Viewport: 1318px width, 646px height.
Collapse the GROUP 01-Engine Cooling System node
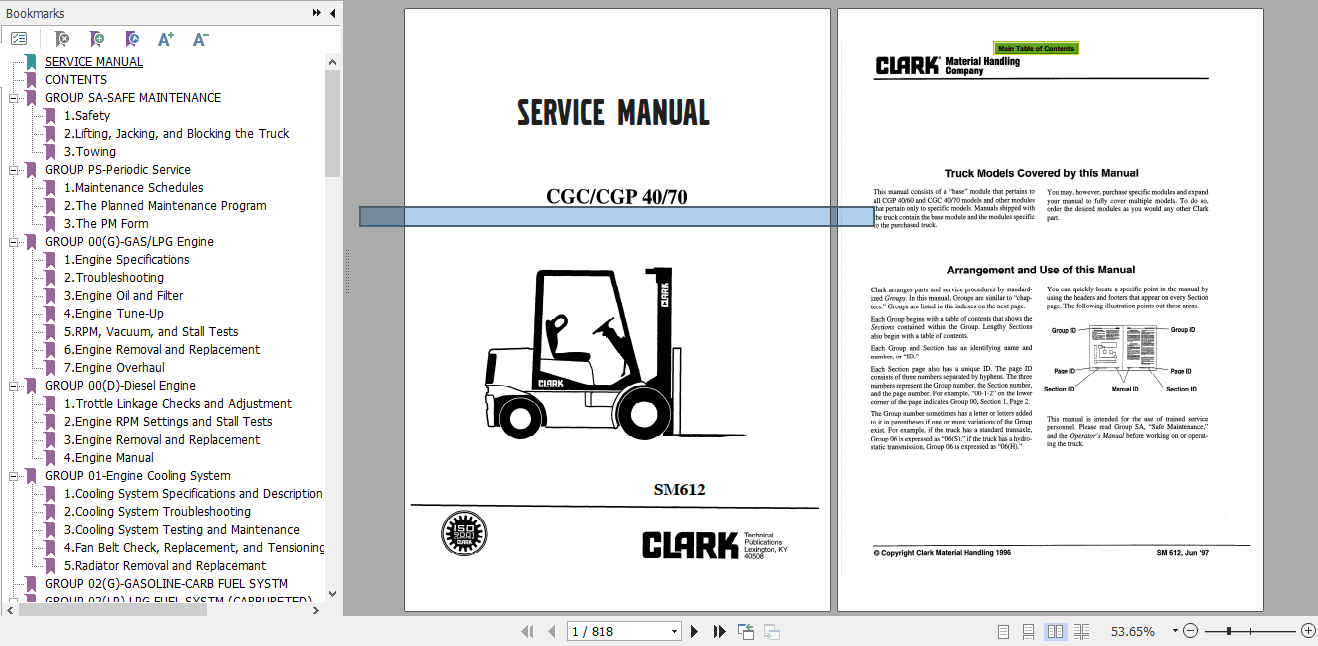(14, 476)
